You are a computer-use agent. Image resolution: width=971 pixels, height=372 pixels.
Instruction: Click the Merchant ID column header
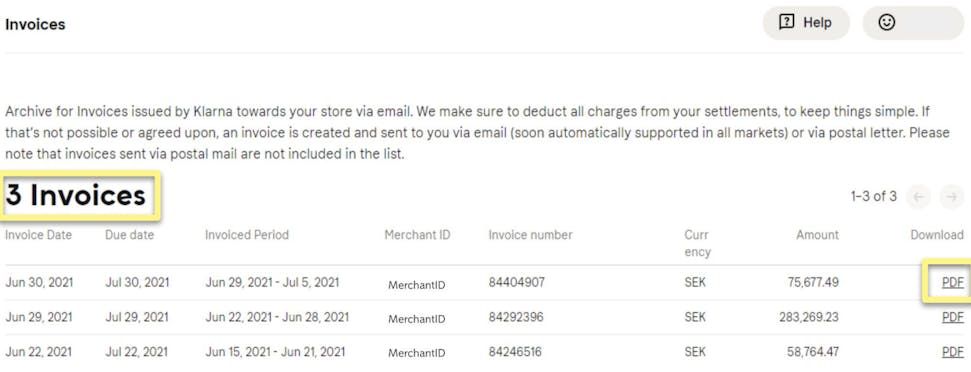tap(417, 235)
